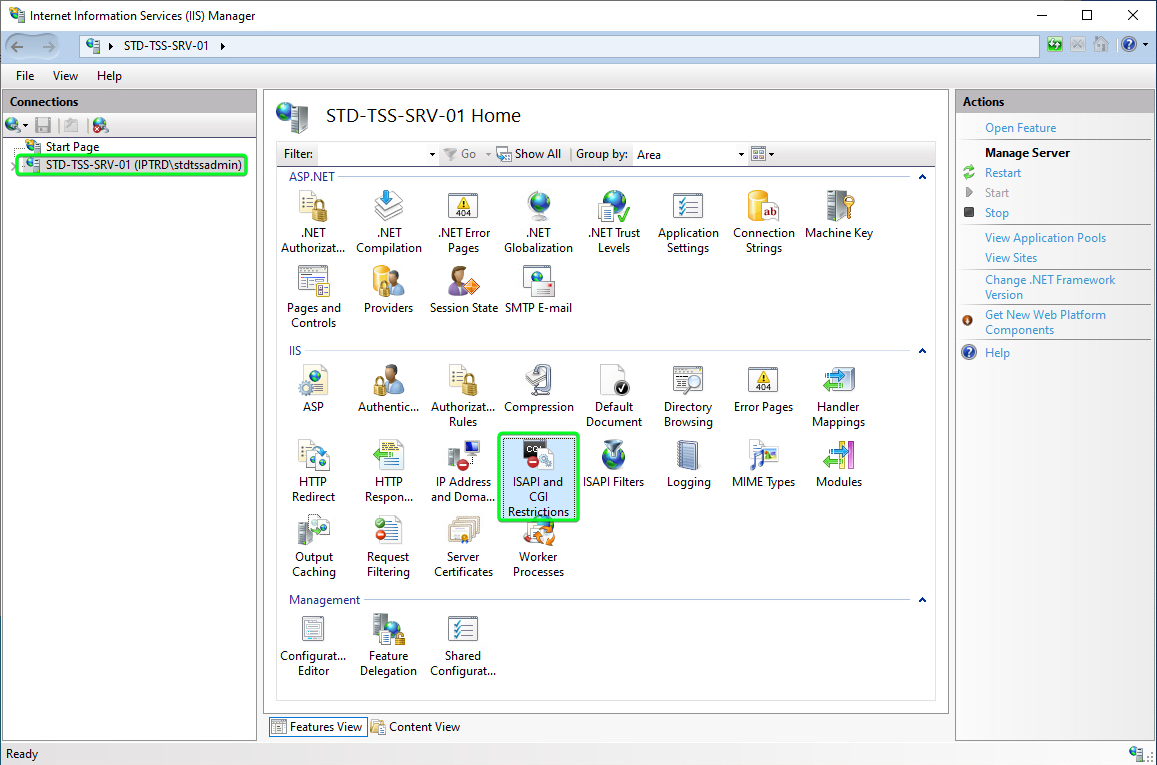Click Get New Web Platform Components

1045,322
